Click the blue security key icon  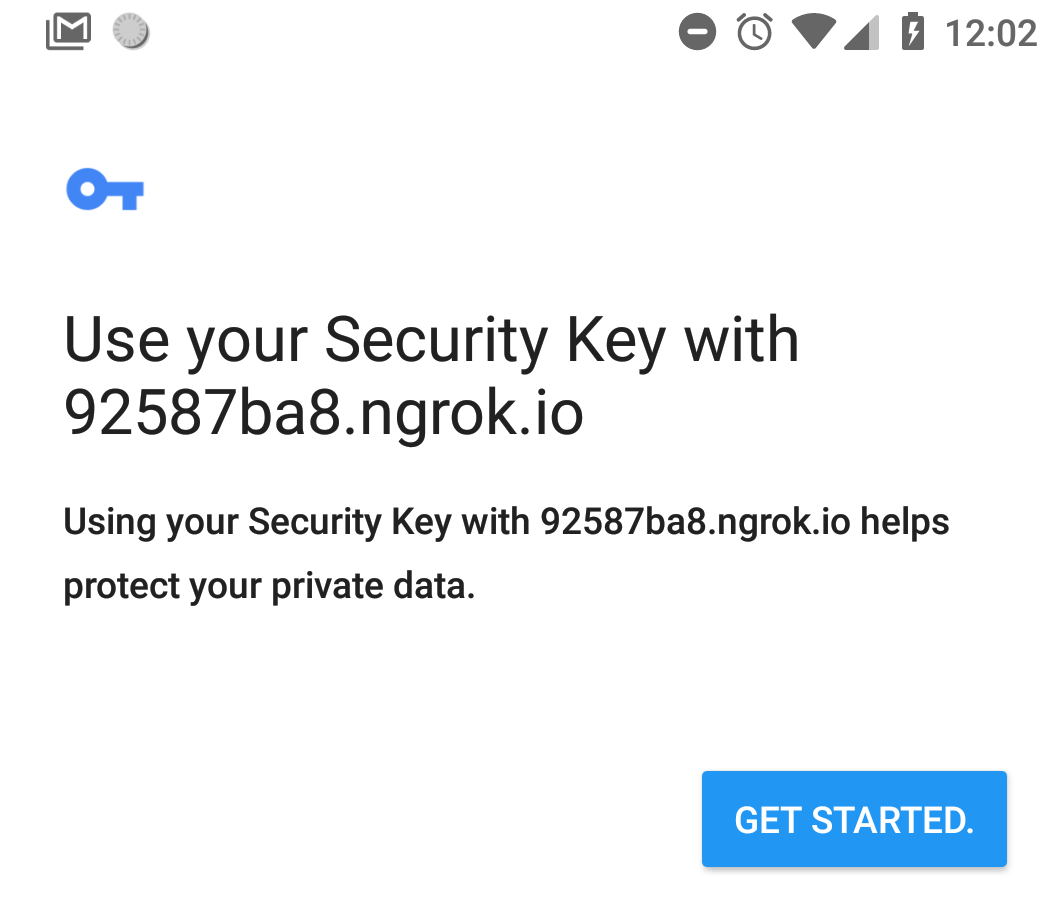tap(105, 189)
